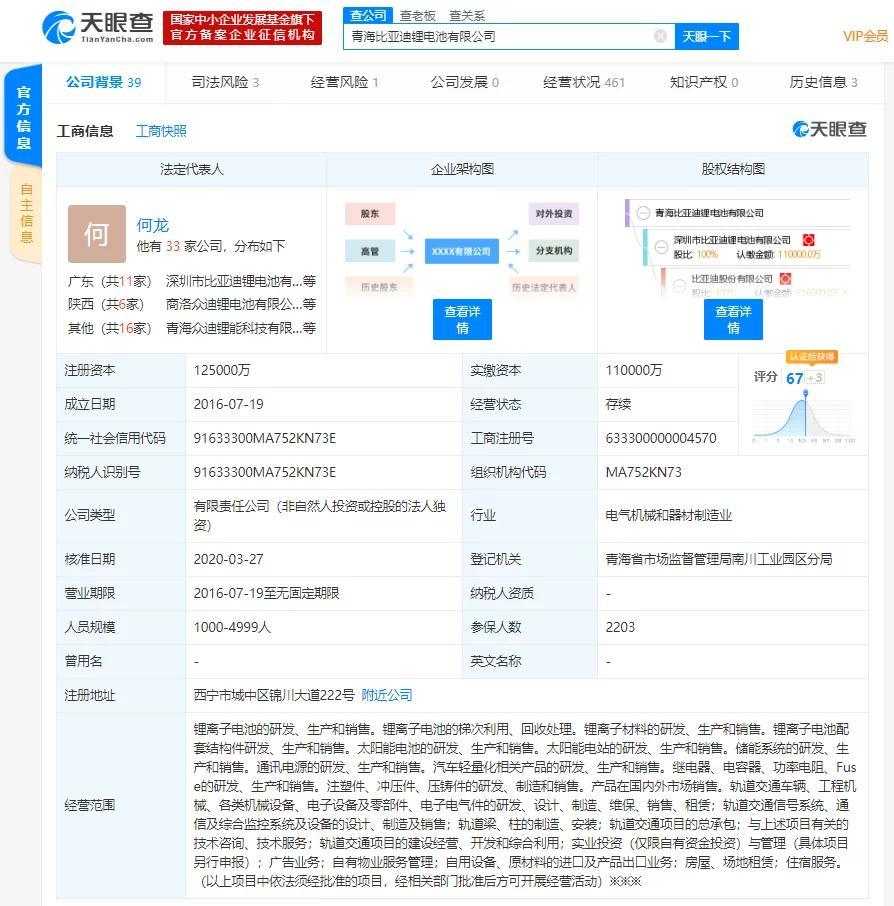Open 商洛众迪锂电池有限公...等 Shaanxi entry
894x906 pixels.
click(240, 305)
